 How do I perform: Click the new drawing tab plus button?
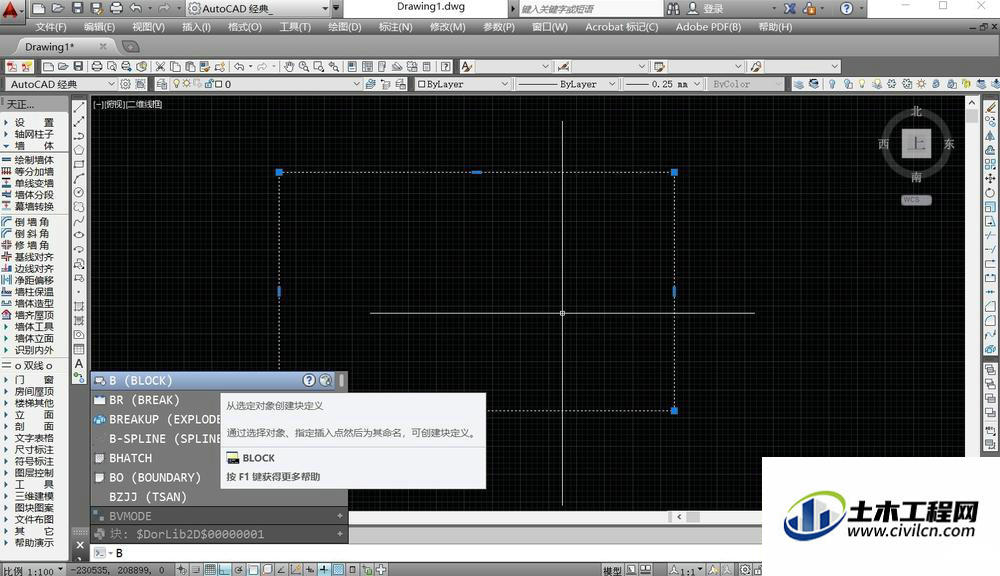[x=130, y=47]
